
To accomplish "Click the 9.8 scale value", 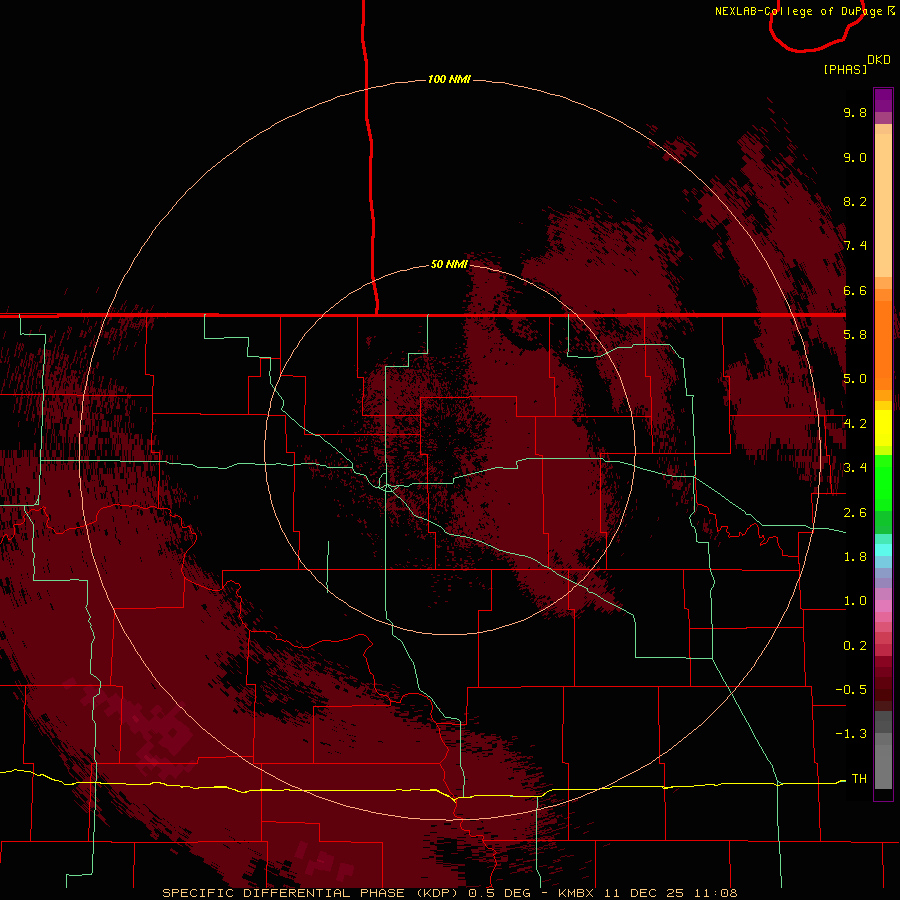I will click(855, 112).
